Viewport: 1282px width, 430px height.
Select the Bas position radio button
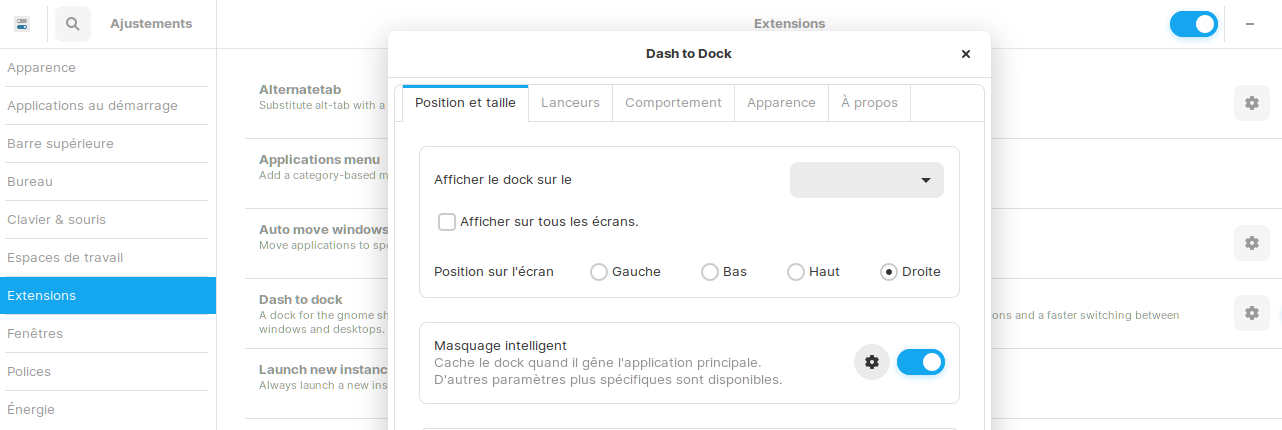coord(710,272)
